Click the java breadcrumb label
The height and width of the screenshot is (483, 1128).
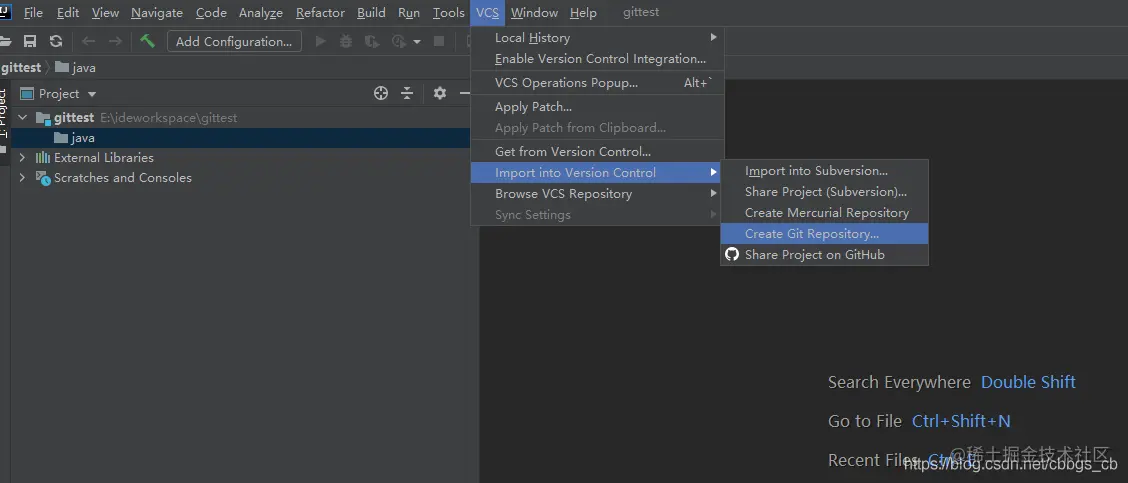(x=84, y=68)
